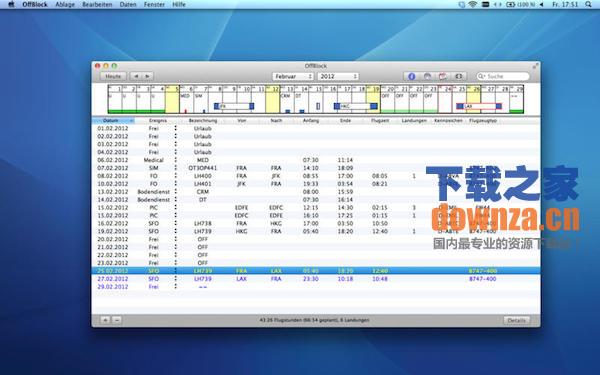Image resolution: width=600 pixels, height=375 pixels.
Task: Click the CRM entry on day 13
Action: (x=285, y=96)
